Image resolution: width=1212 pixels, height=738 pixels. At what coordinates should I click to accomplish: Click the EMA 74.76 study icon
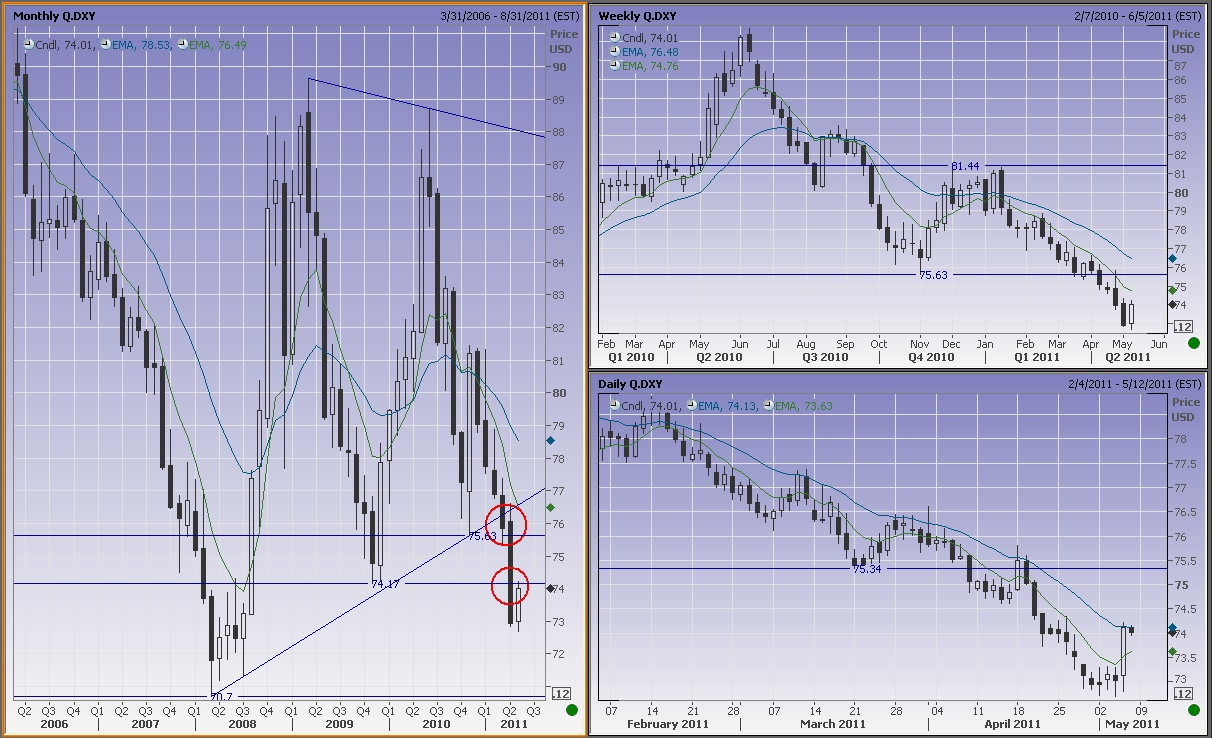[x=615, y=65]
